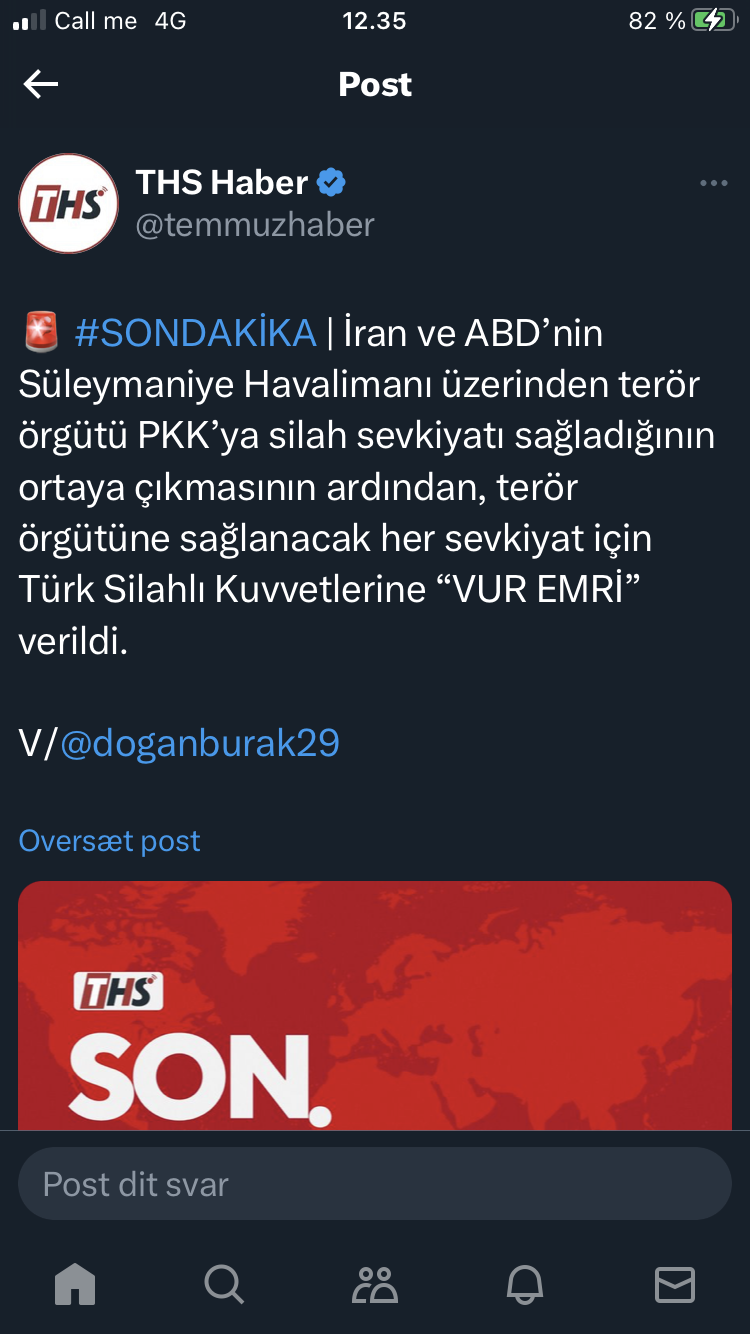The width and height of the screenshot is (750, 1334).
Task: Tap the siren emoji in the post
Action: [x=40, y=333]
